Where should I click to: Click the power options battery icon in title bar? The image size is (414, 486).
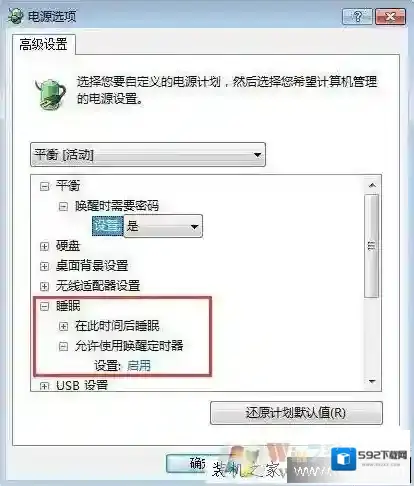pos(16,16)
